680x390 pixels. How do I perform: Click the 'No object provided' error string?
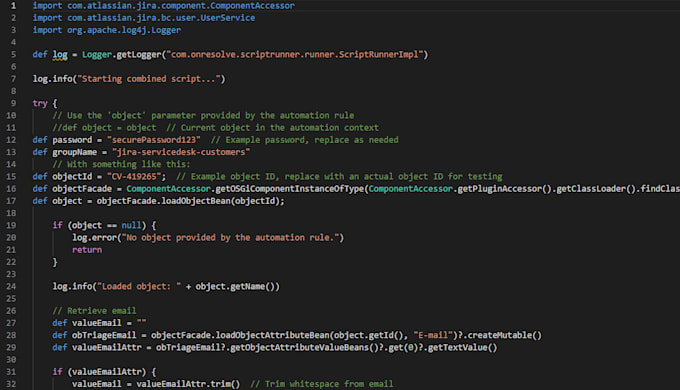tap(231, 238)
